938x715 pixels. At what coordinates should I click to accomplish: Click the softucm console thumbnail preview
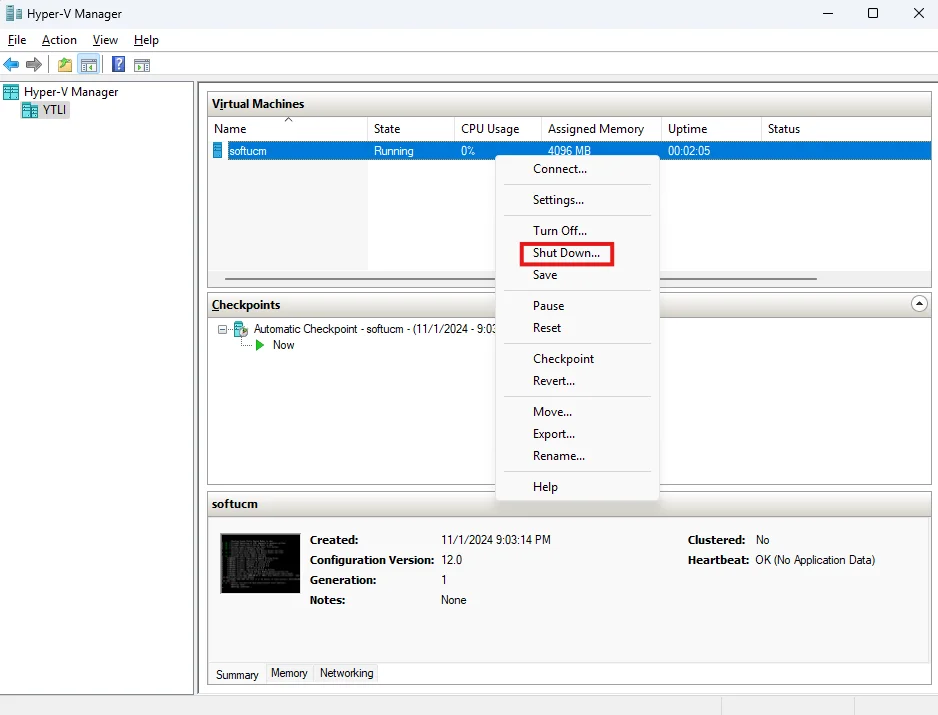tap(260, 564)
